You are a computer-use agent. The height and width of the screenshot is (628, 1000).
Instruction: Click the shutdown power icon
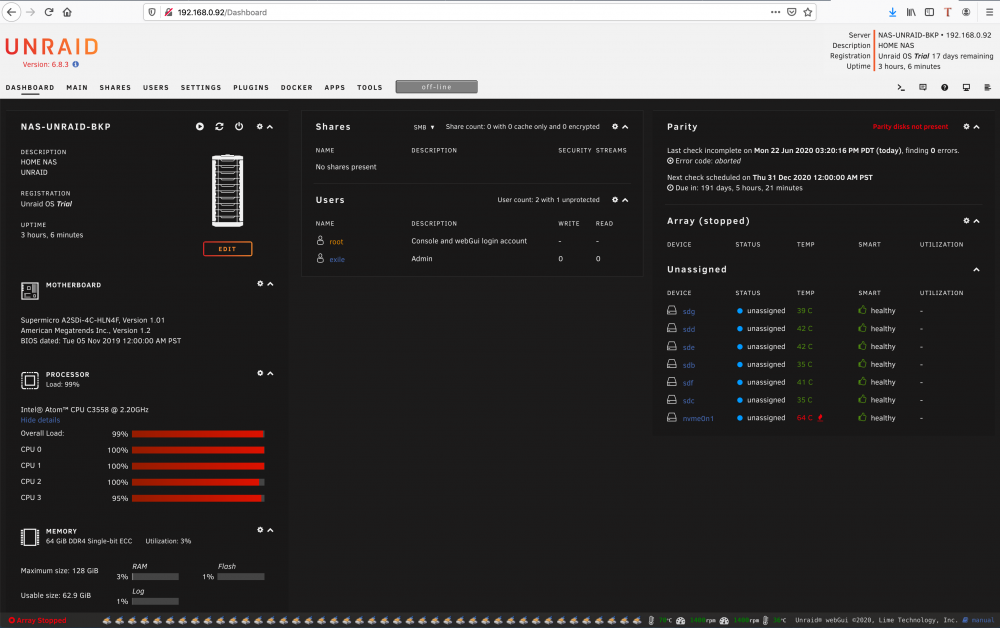click(239, 127)
